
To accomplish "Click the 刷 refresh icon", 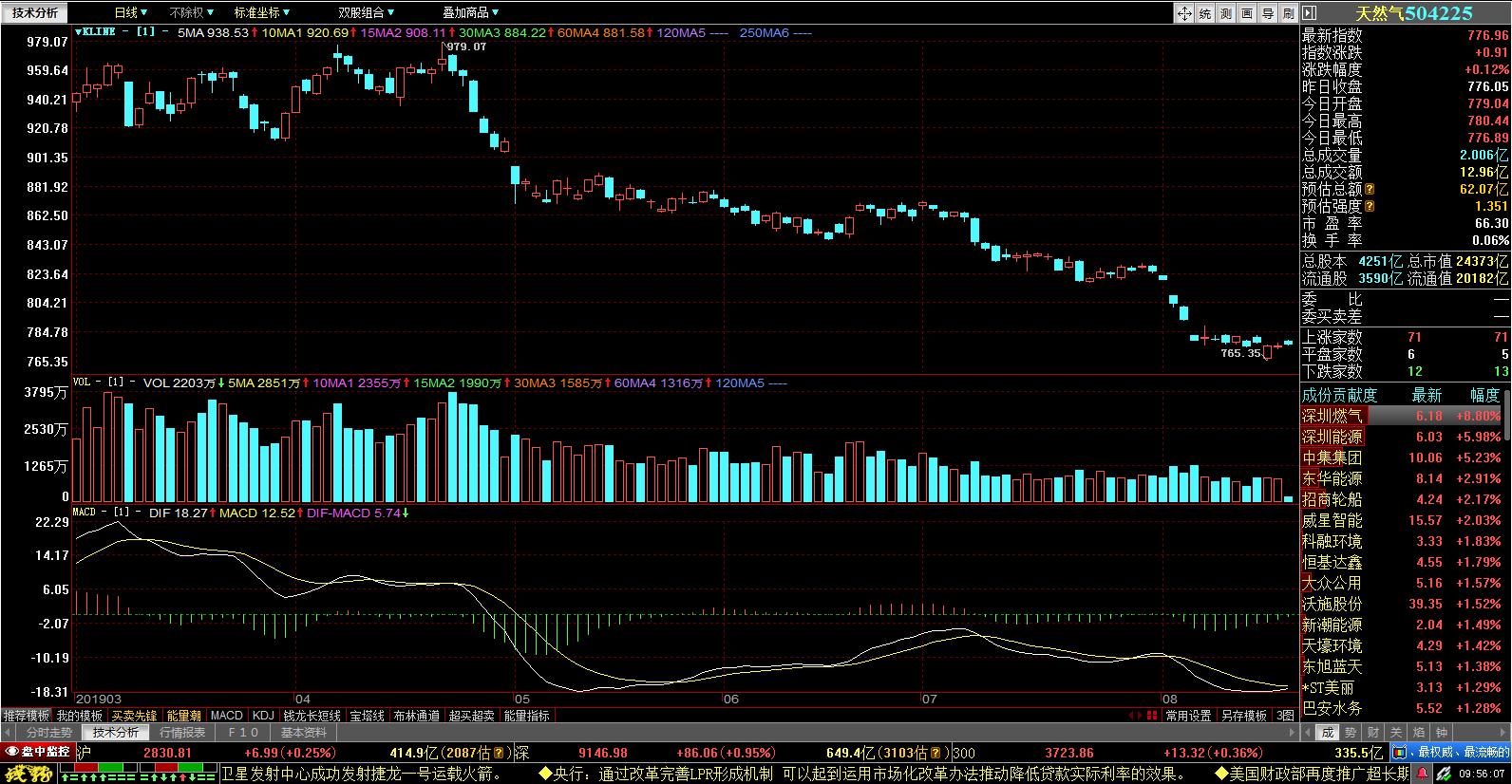I will pyautogui.click(x=1289, y=12).
